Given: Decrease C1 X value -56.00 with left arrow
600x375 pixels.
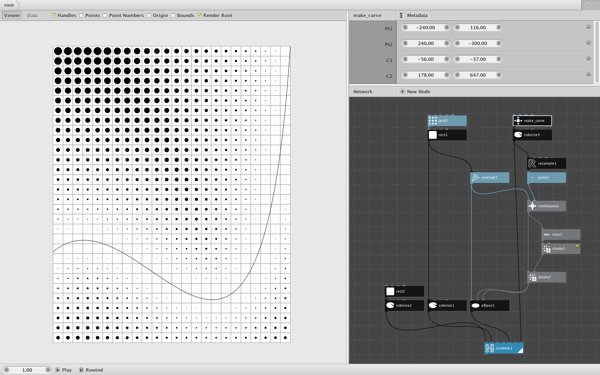Looking at the screenshot, I should coord(405,59).
